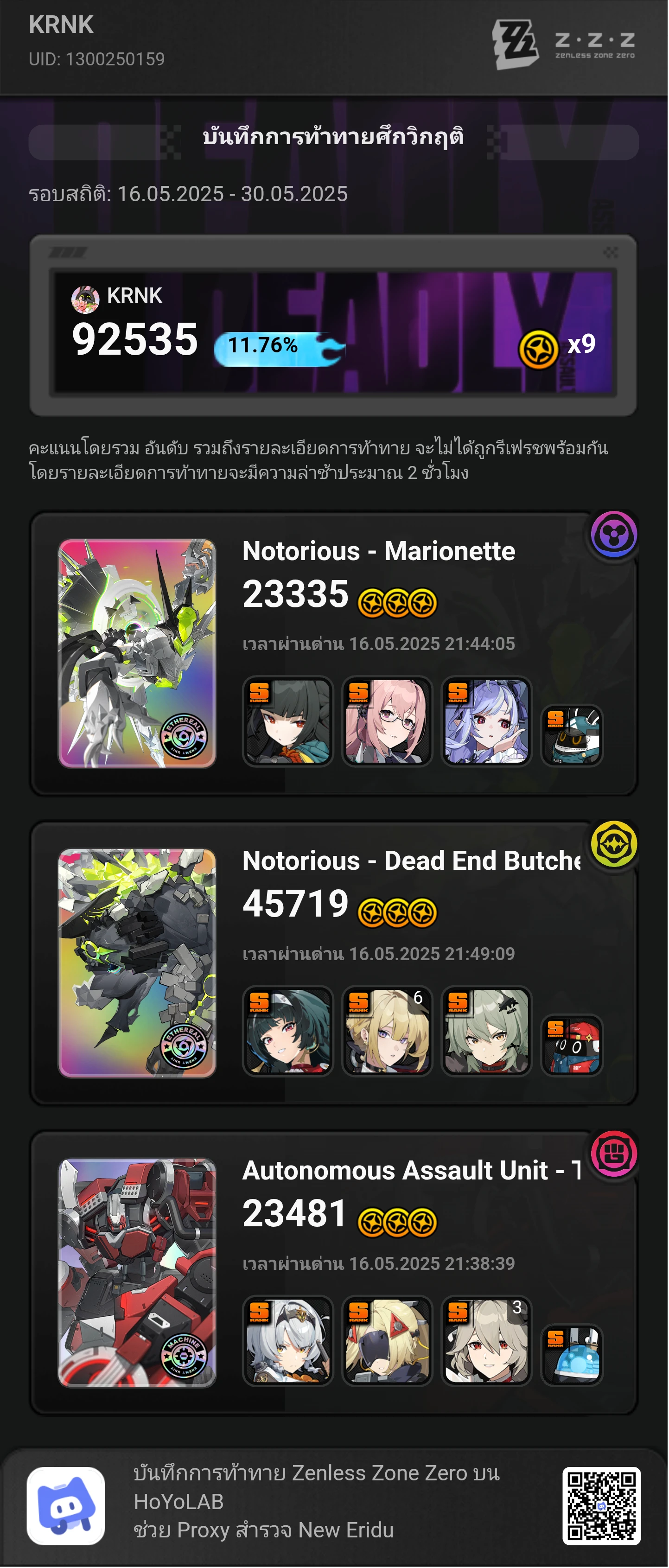This screenshot has width=669, height=1568.
Task: Select the blue Bangboo in Autonomous Assault Unit team
Action: (572, 1354)
